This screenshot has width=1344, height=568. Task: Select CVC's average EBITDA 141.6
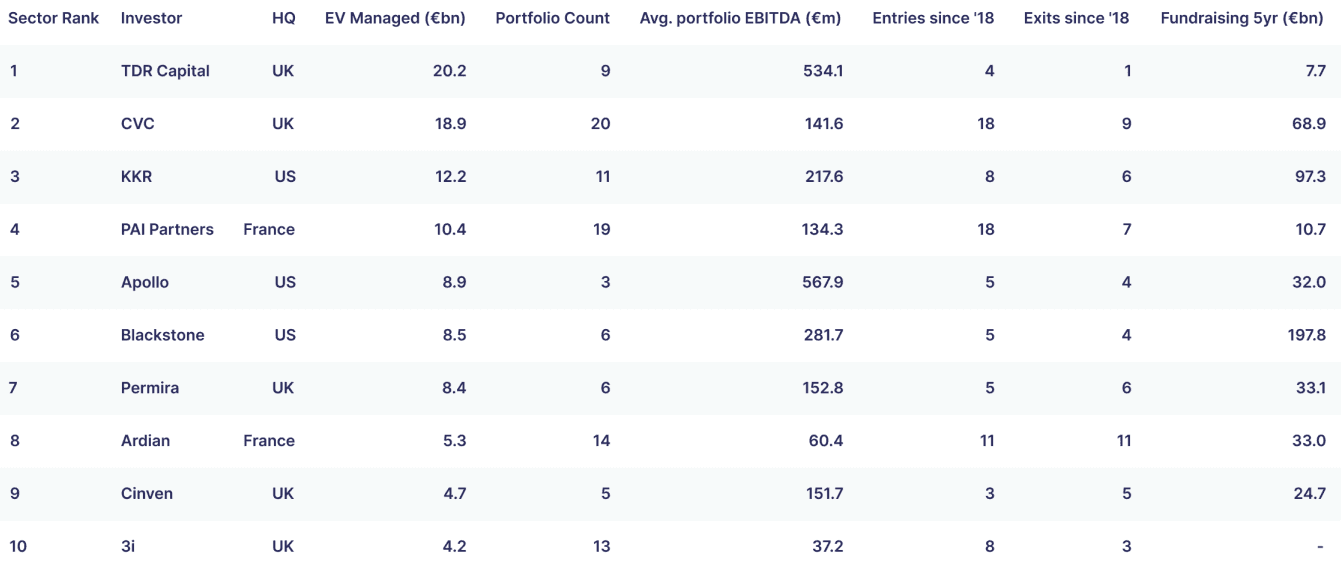coord(825,124)
